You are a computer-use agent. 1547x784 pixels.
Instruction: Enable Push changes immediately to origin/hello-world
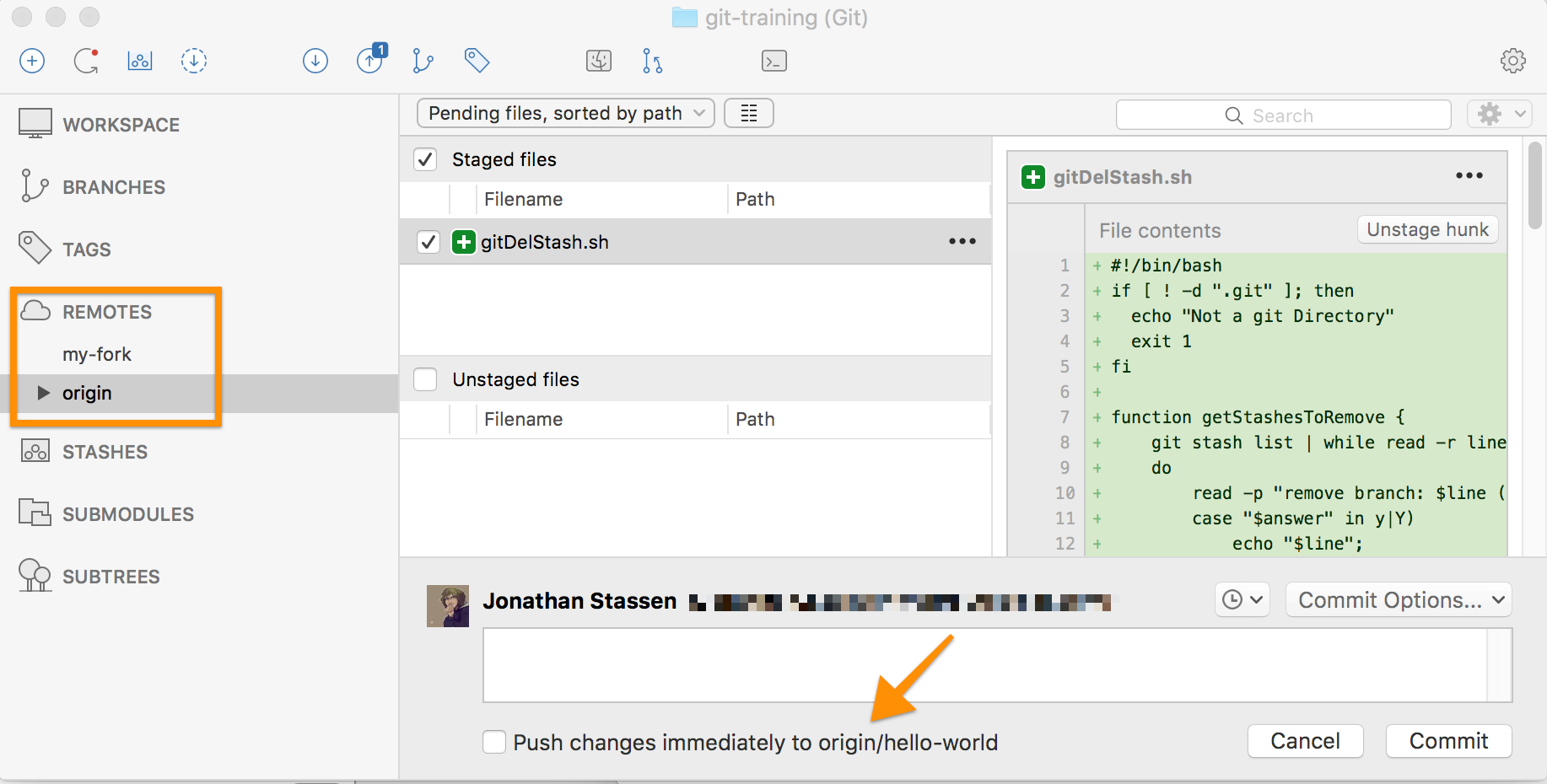494,742
